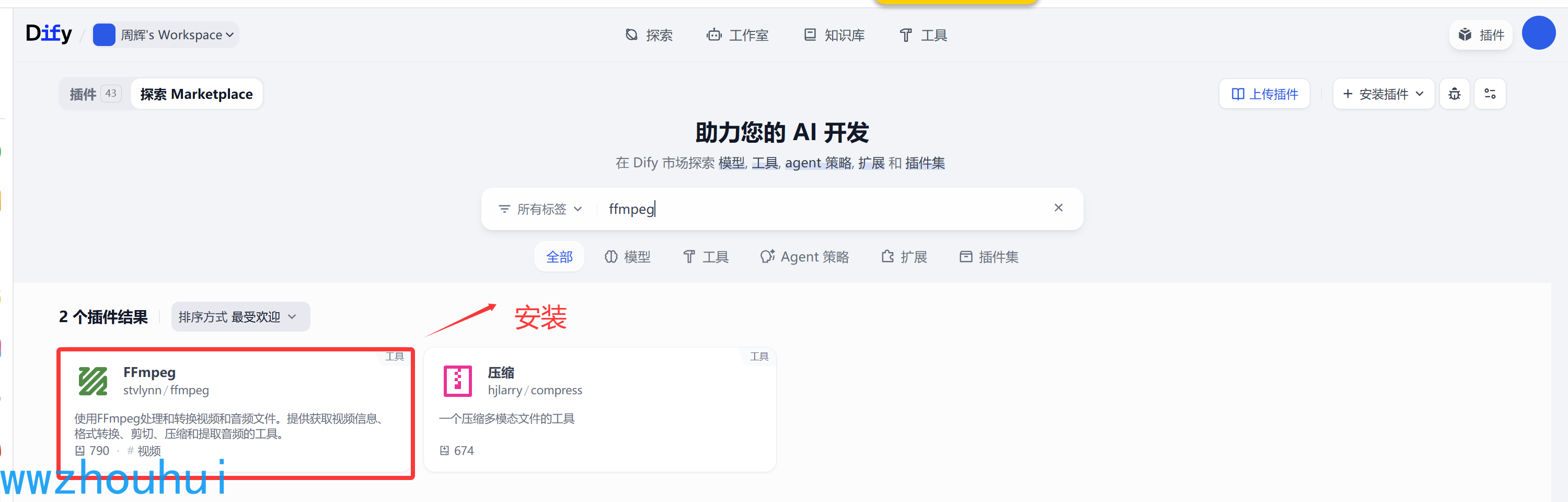
Task: Open the 所有标签 tag filter dropdown
Action: [540, 209]
